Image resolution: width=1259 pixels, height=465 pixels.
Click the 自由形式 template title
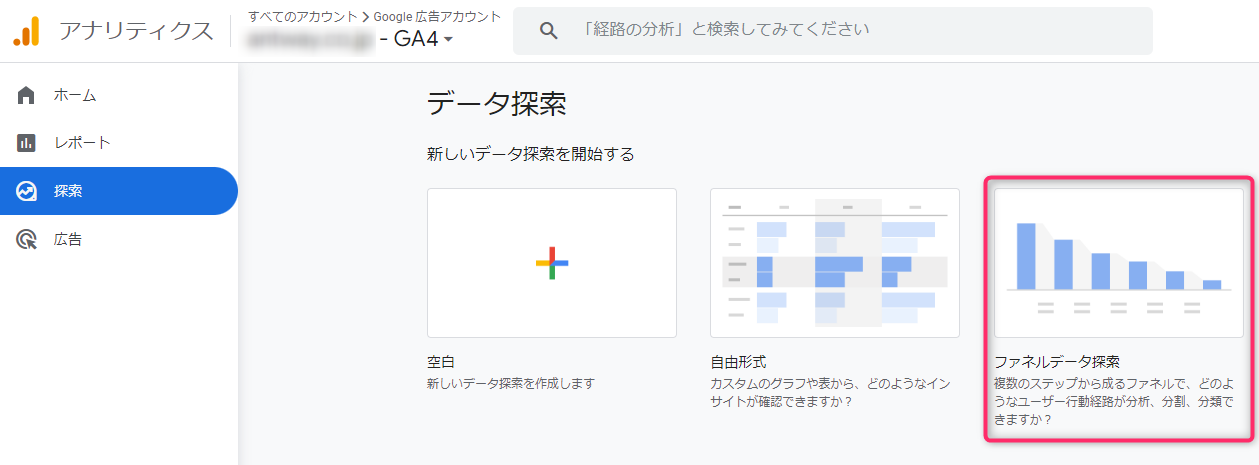pyautogui.click(x=738, y=362)
